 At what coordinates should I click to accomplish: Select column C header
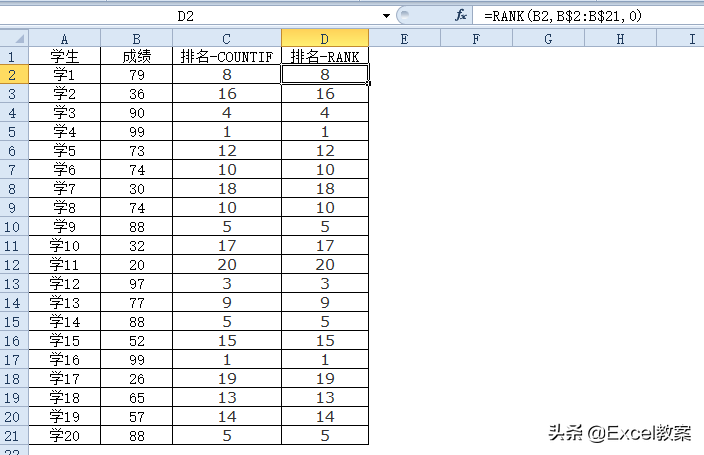pos(227,39)
